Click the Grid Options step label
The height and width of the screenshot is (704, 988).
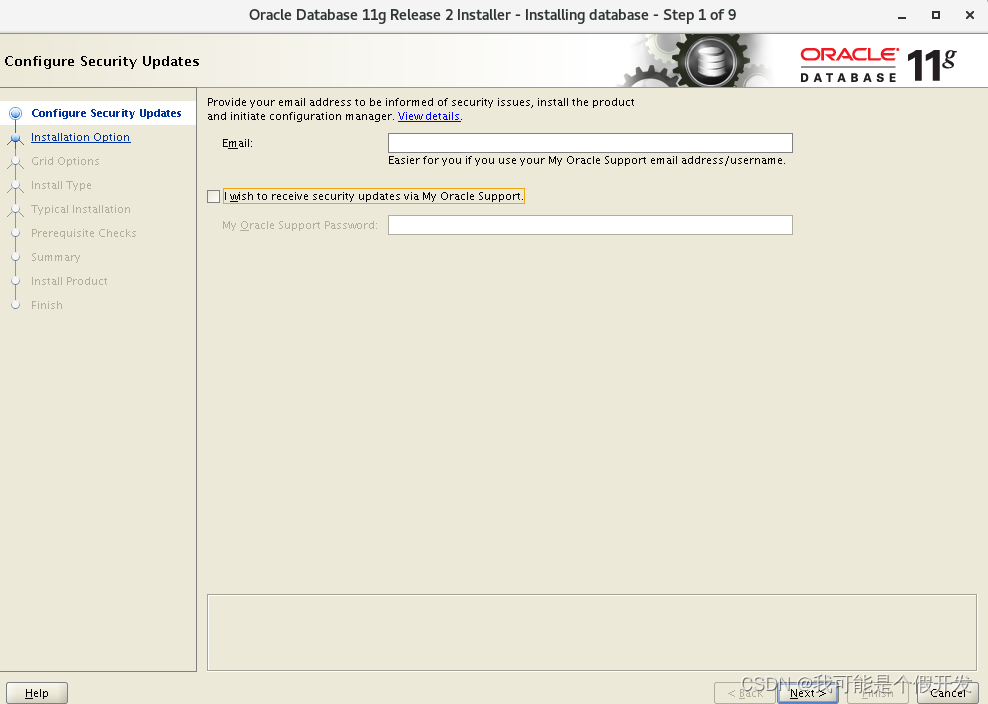66,161
